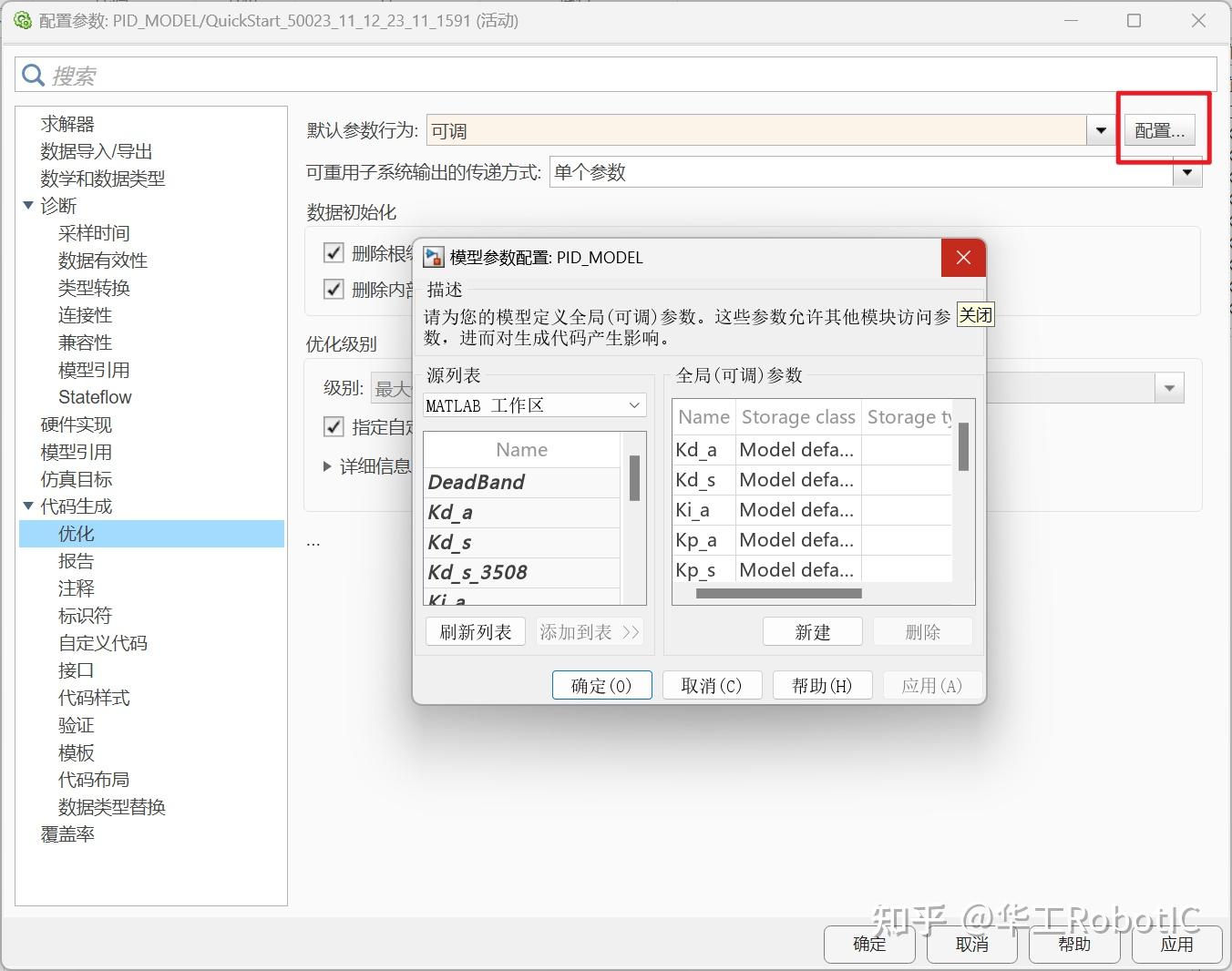Expand the 详细信息 disclosure triangle
The width and height of the screenshot is (1232, 971).
pyautogui.click(x=328, y=466)
